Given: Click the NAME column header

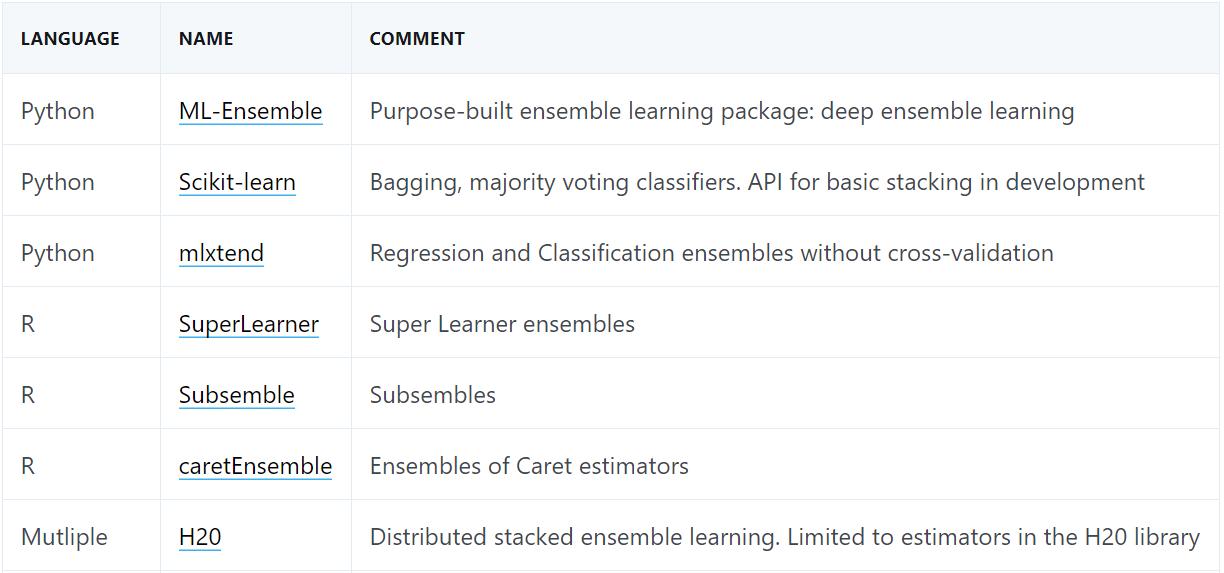Looking at the screenshot, I should click(x=206, y=39).
